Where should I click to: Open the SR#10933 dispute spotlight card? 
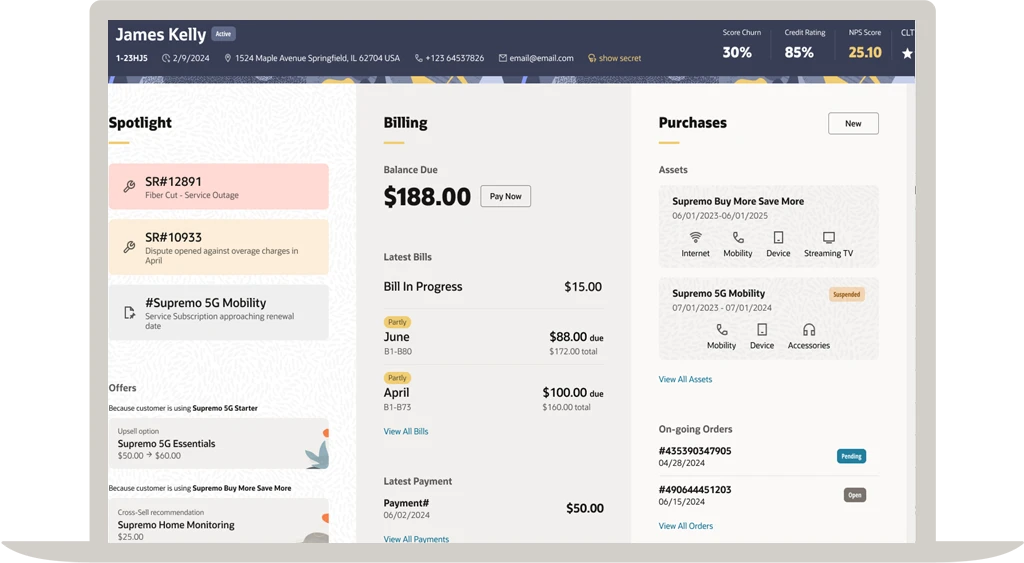(x=218, y=247)
